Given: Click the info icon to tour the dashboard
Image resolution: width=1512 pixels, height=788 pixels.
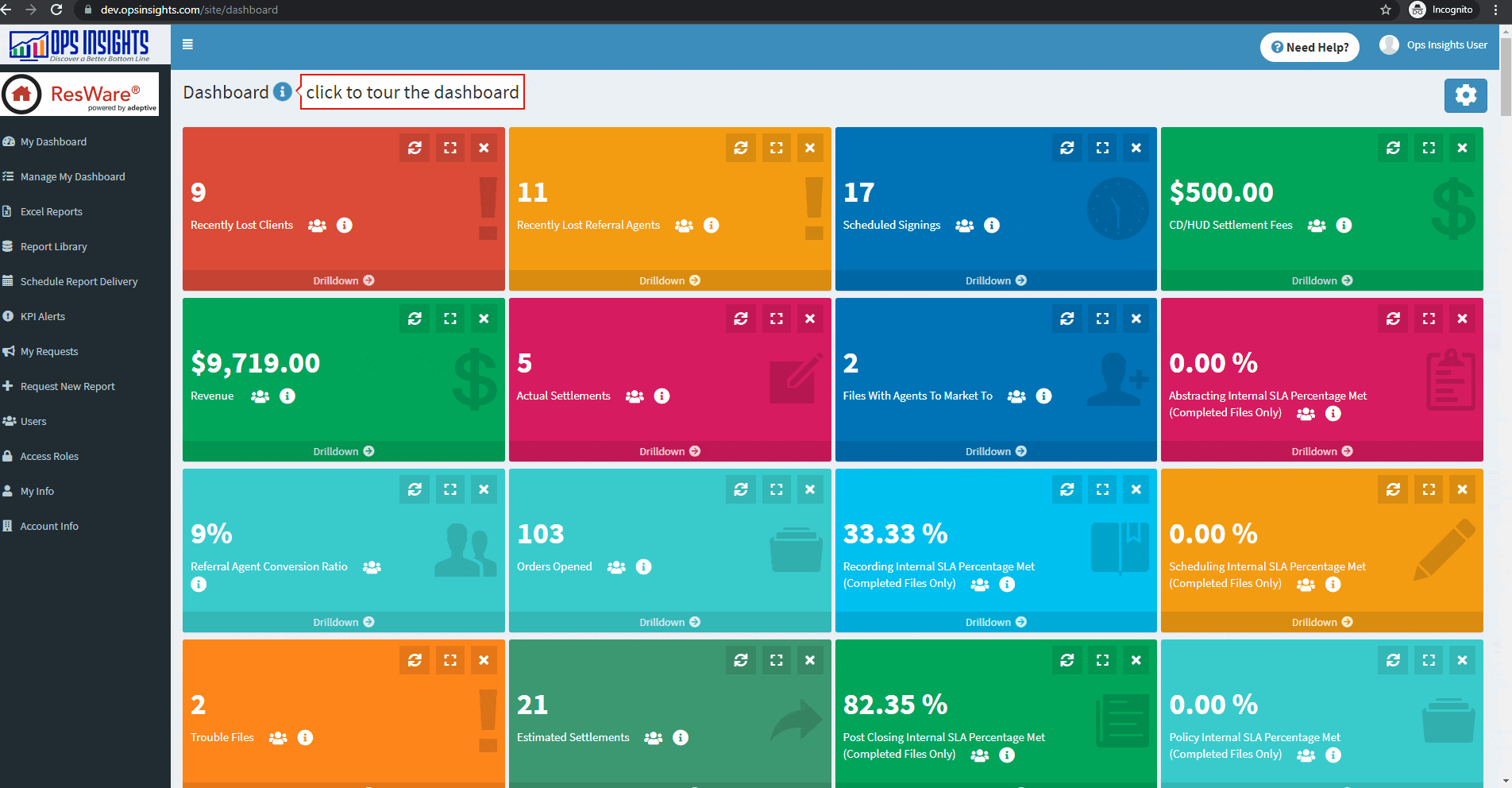Looking at the screenshot, I should [x=282, y=91].
